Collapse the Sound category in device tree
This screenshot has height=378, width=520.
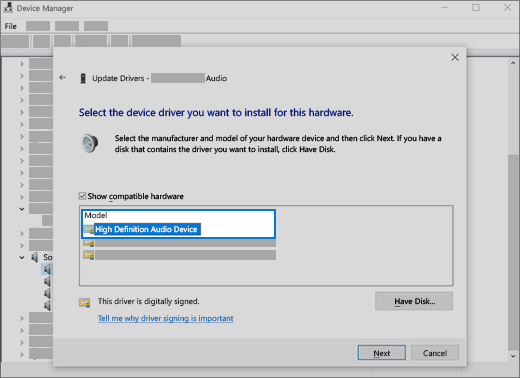coord(22,257)
